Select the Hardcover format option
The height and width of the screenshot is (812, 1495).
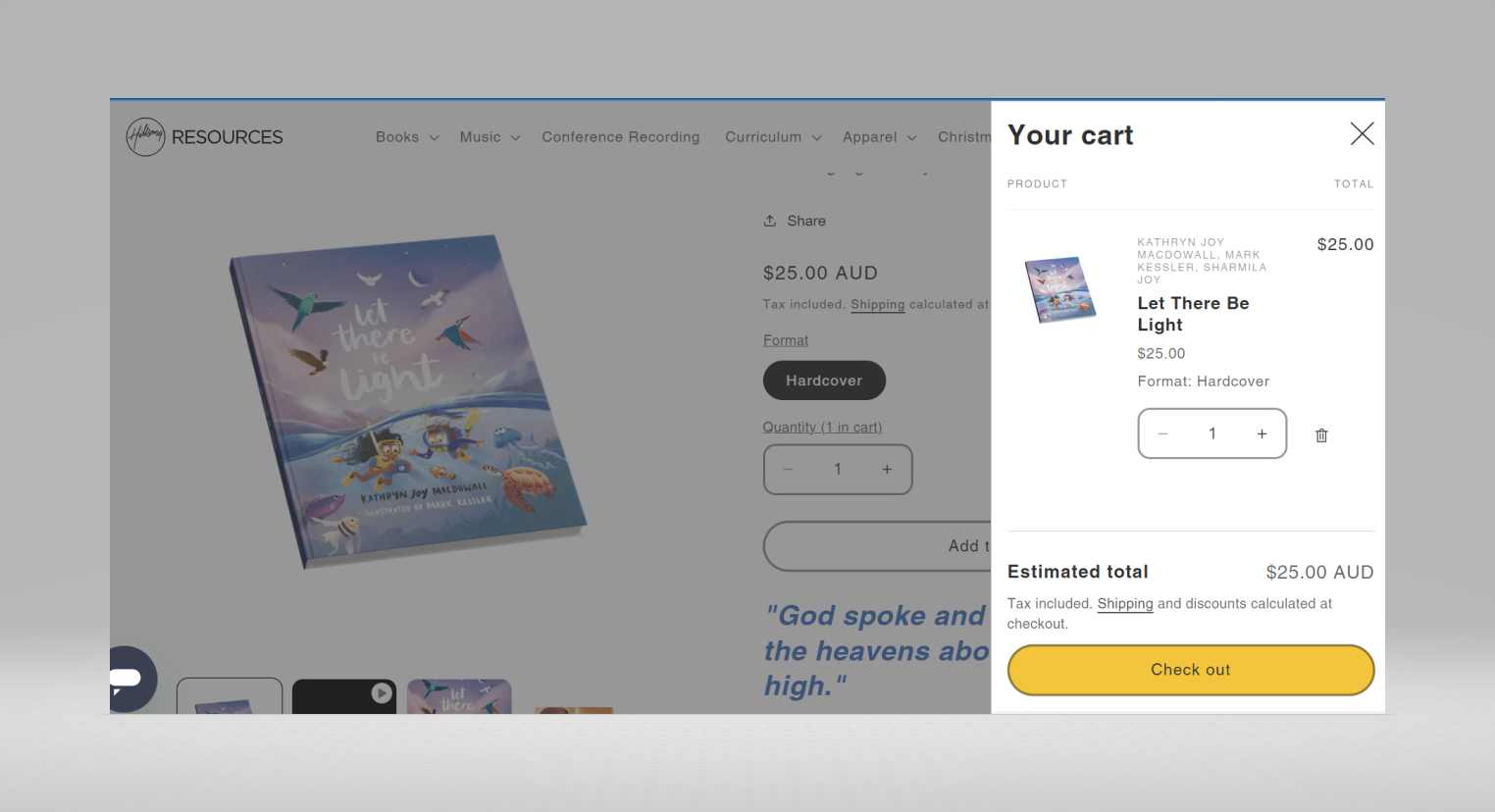[x=824, y=381]
